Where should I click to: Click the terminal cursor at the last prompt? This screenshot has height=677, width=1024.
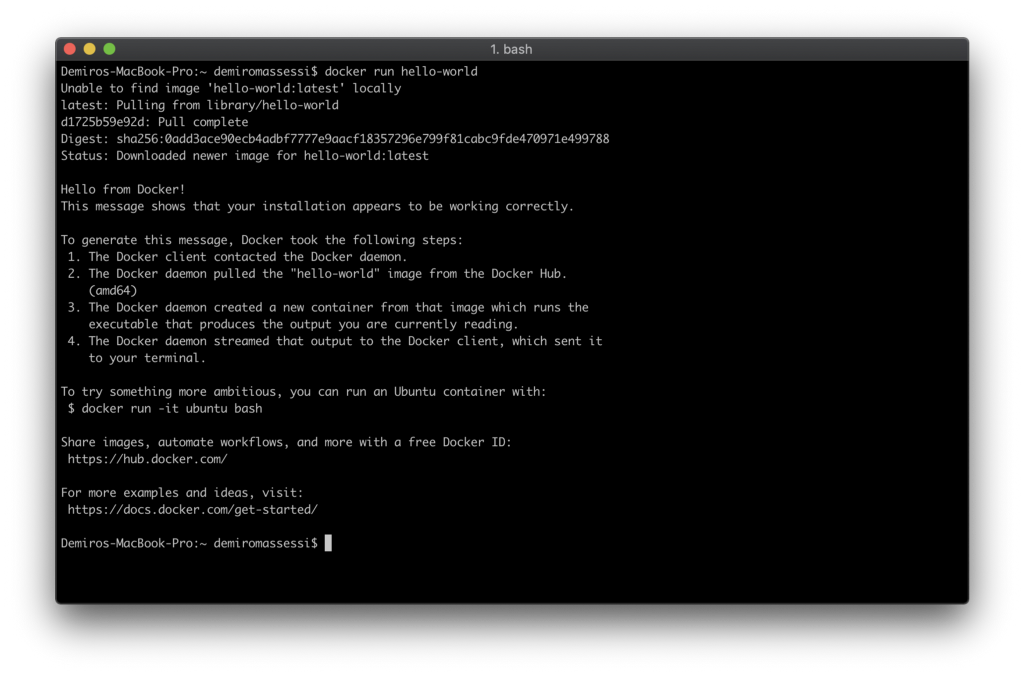pyautogui.click(x=328, y=543)
